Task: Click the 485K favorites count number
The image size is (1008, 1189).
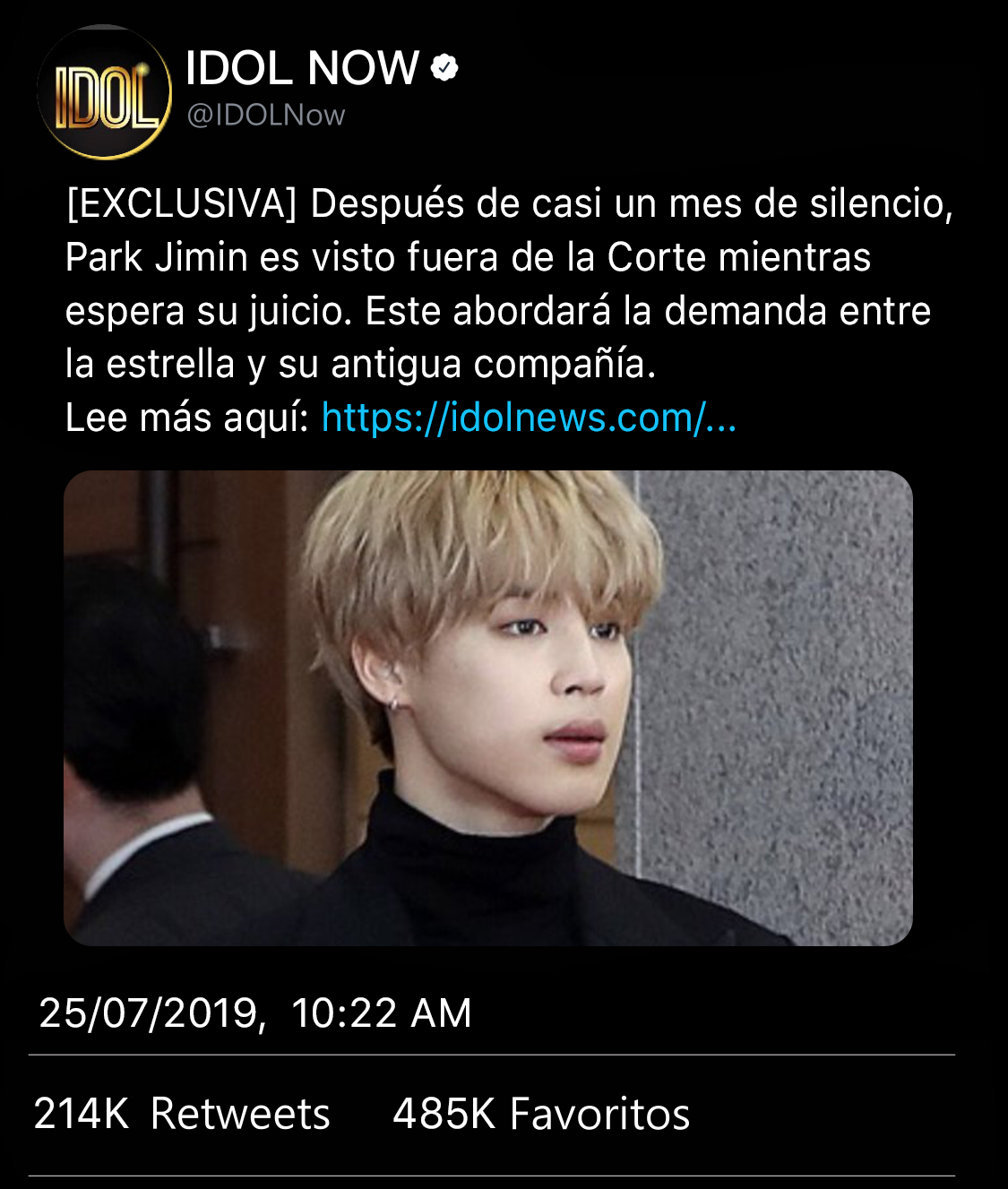Action: click(x=444, y=1114)
